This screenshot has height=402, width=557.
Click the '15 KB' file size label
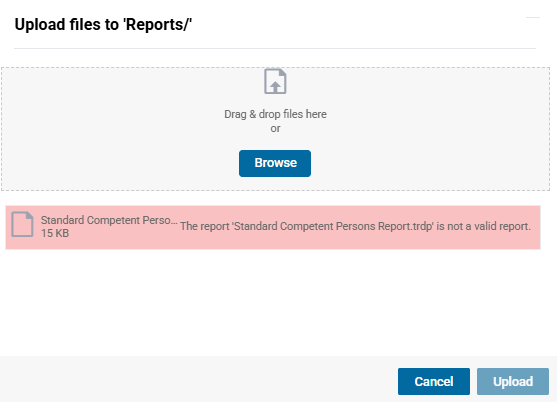[x=55, y=233]
